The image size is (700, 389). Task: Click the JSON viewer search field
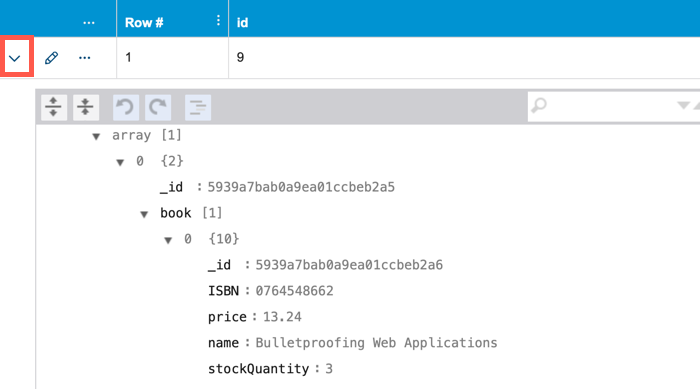point(607,106)
